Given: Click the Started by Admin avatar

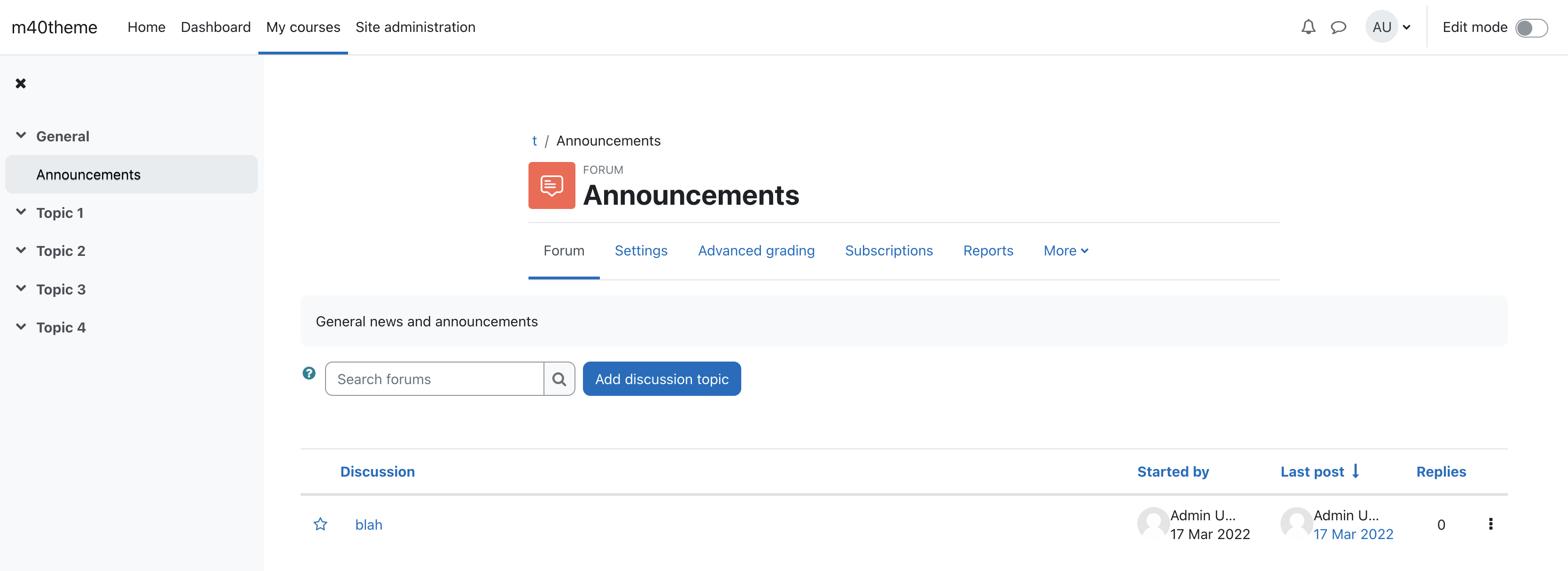Looking at the screenshot, I should click(1153, 523).
